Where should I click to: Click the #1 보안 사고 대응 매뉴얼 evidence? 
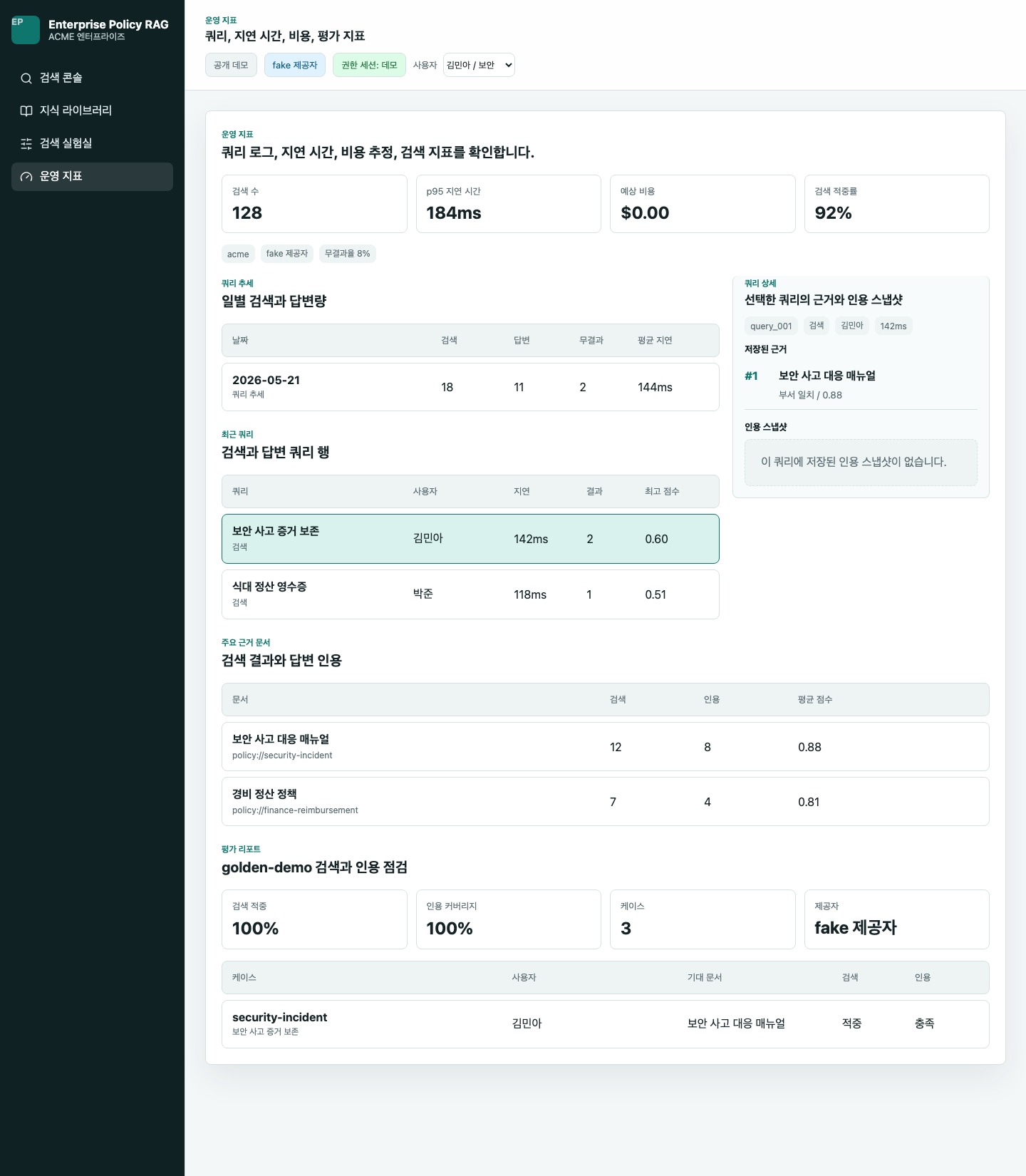861,385
